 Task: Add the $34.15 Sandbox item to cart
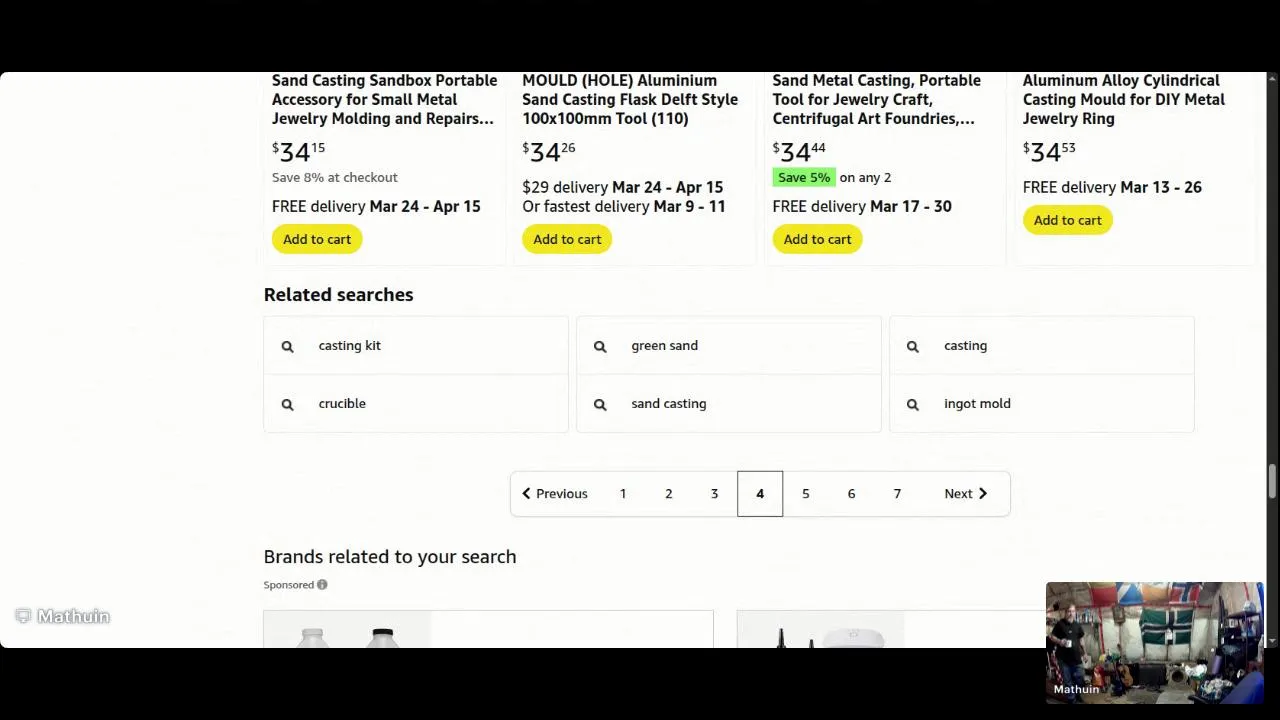[x=317, y=240]
